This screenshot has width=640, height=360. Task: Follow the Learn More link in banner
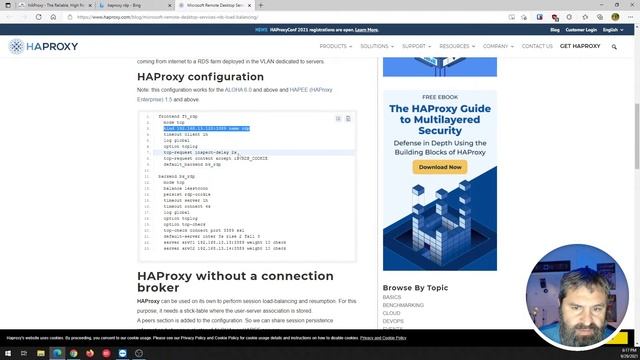tap(367, 30)
